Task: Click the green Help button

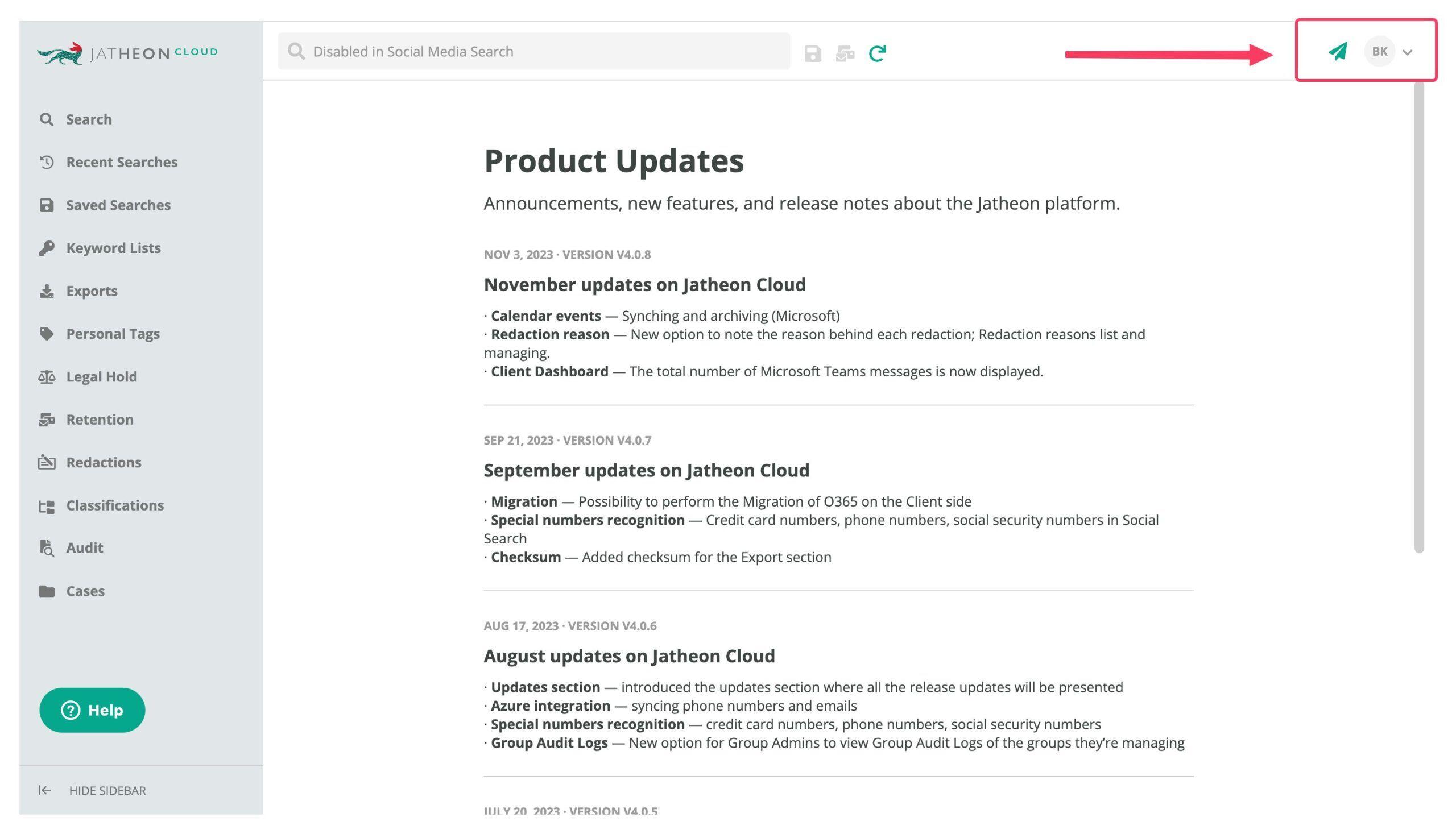Action: (92, 710)
